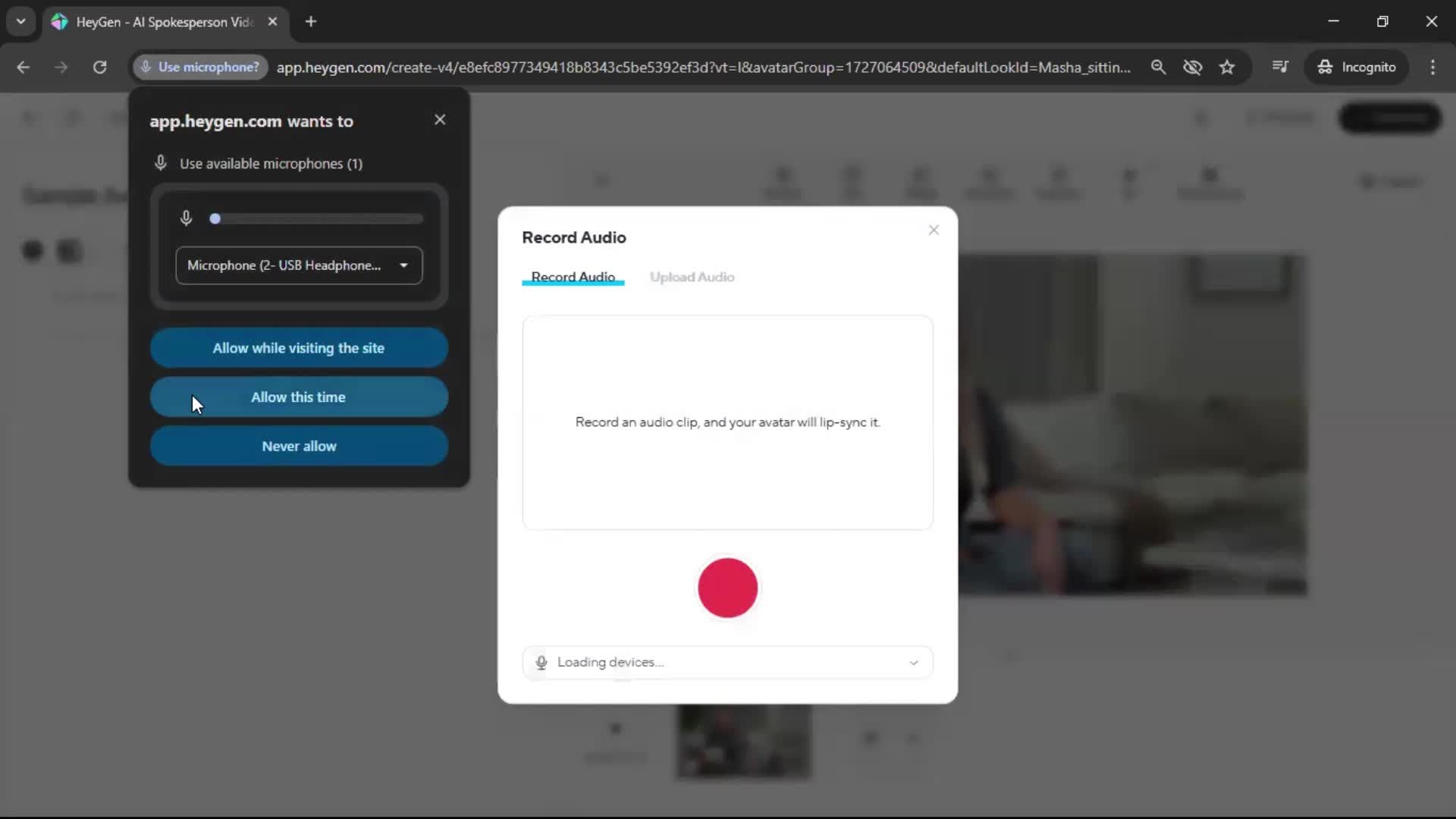Screen dimensions: 1456x819
Task: Reload the HeyGen page
Action: pos(99,67)
